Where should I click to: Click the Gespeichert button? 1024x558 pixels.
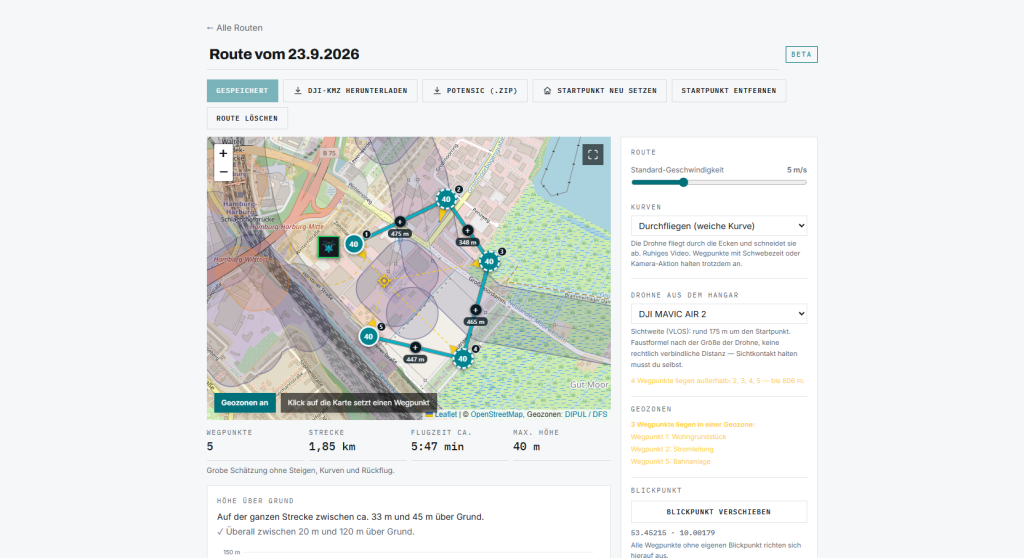pyautogui.click(x=242, y=91)
